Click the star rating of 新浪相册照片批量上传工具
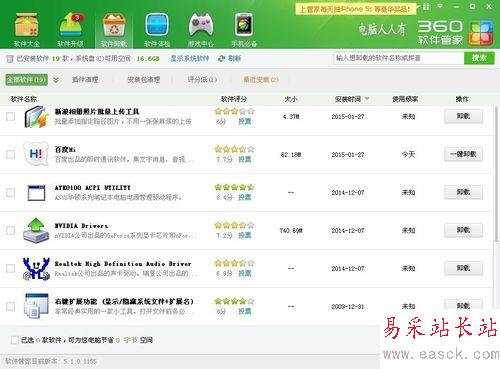Viewport: 500px width, 369px height. tap(234, 111)
